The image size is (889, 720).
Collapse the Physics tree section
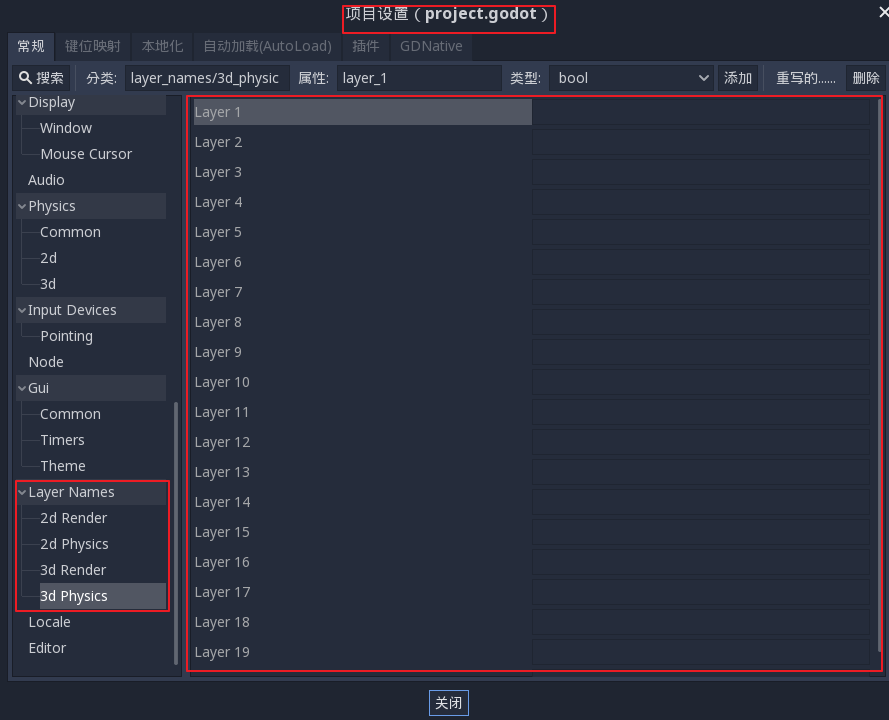22,206
